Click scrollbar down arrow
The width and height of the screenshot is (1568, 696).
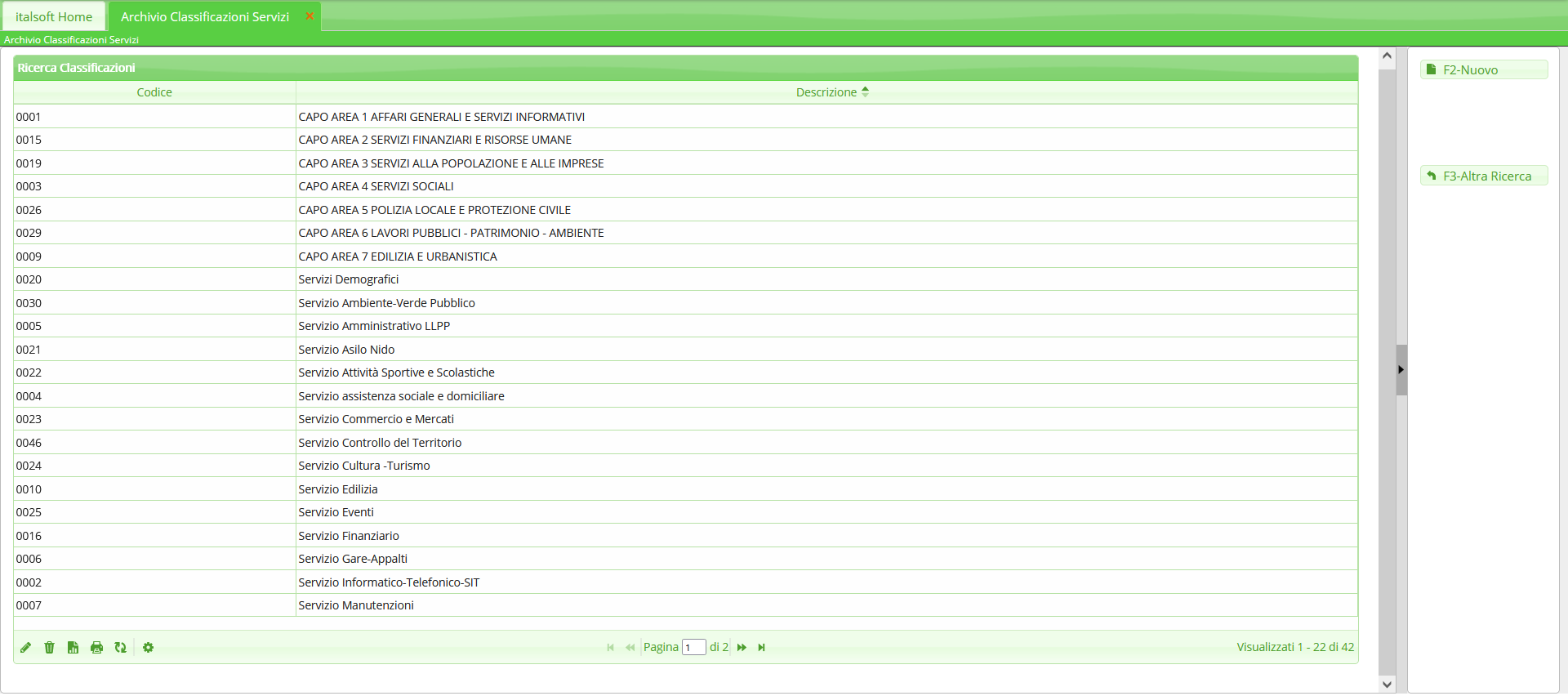1387,685
